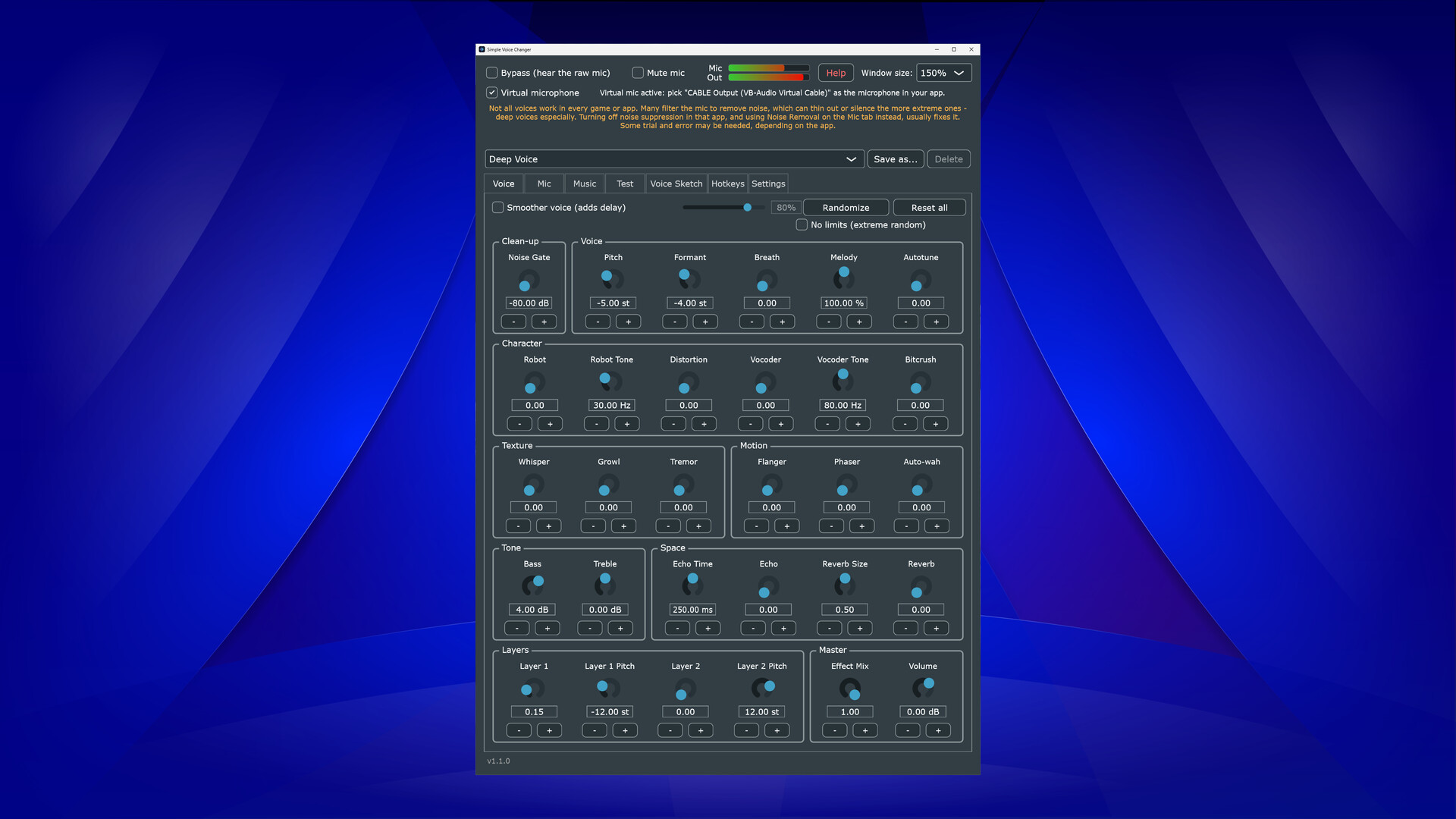Click the Layer 2 Pitch knob
The height and width of the screenshot is (819, 1456).
click(761, 689)
